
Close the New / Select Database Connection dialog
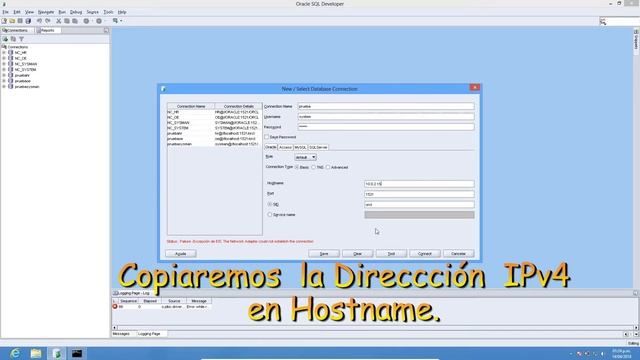pos(475,87)
